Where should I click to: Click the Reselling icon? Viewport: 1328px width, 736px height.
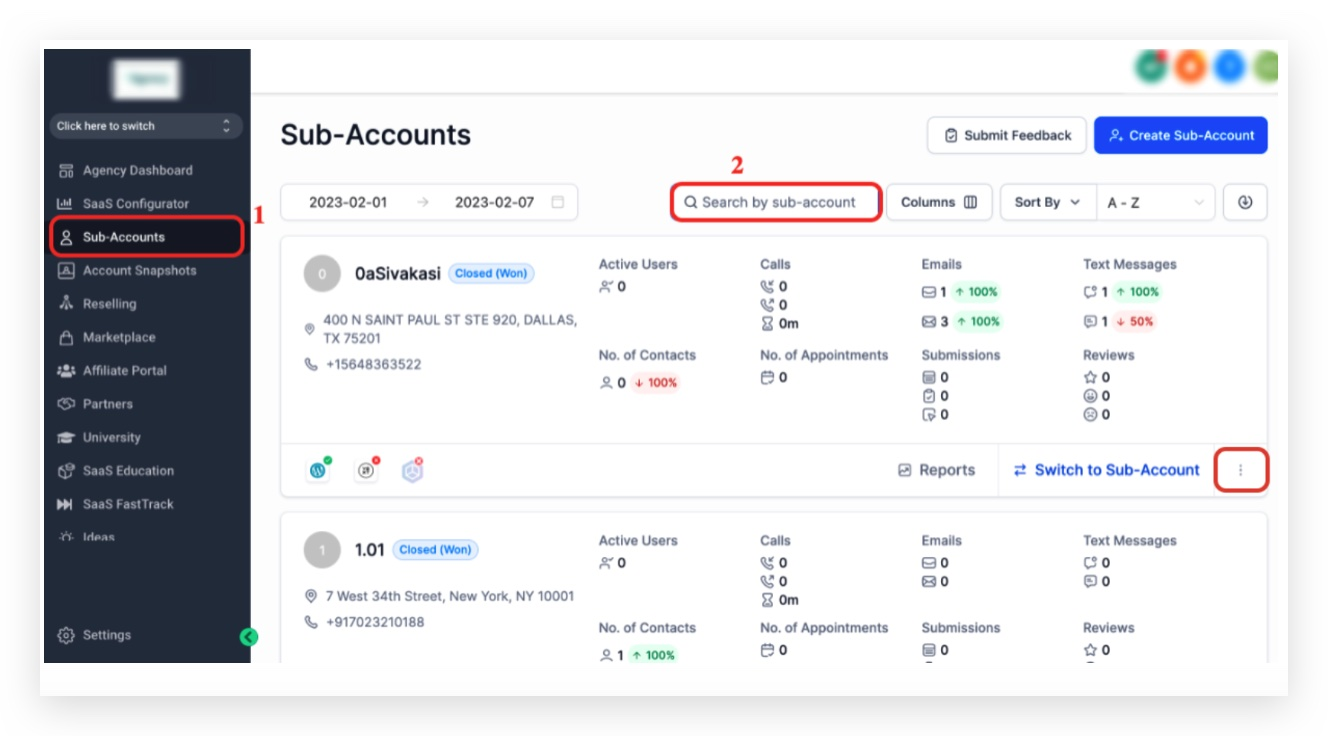[x=66, y=304]
